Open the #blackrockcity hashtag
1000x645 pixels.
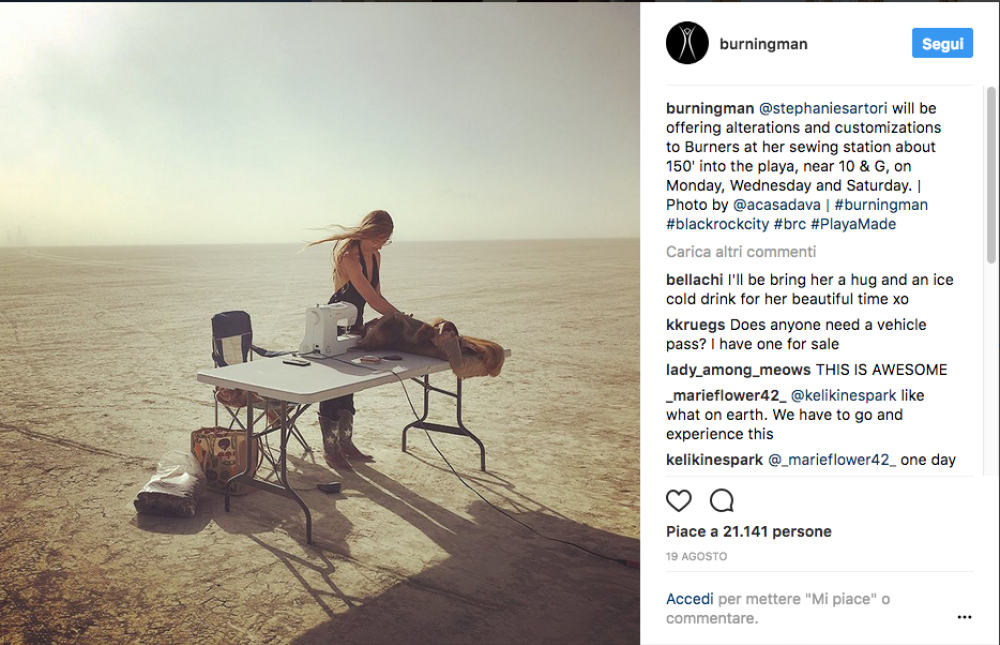[717, 224]
